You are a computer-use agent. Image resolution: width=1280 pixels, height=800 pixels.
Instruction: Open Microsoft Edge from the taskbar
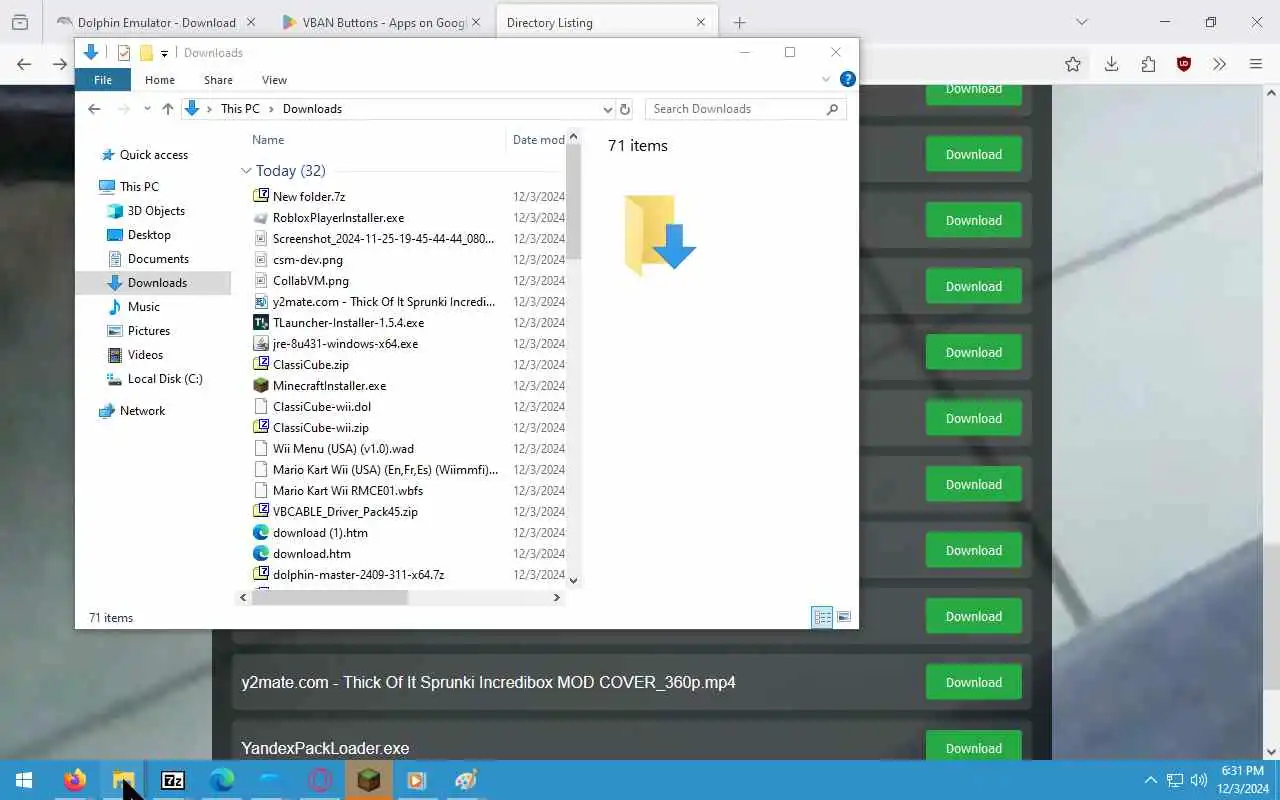(x=222, y=780)
